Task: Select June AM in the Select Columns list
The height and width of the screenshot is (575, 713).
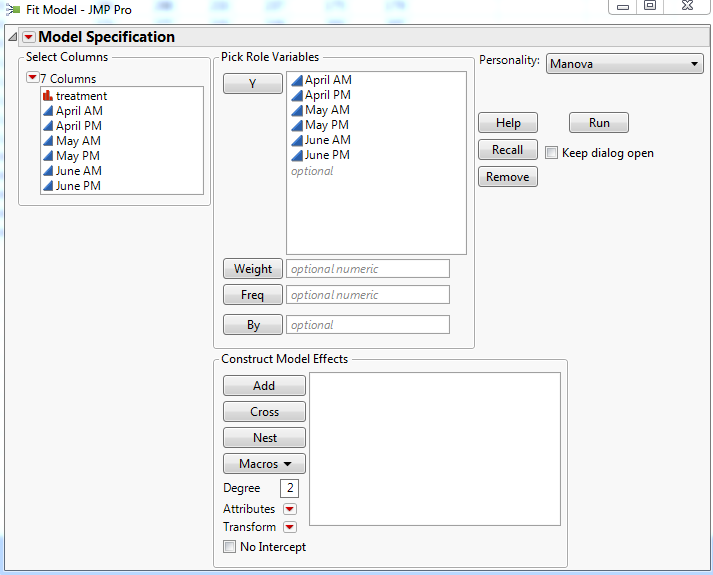Action: (79, 171)
